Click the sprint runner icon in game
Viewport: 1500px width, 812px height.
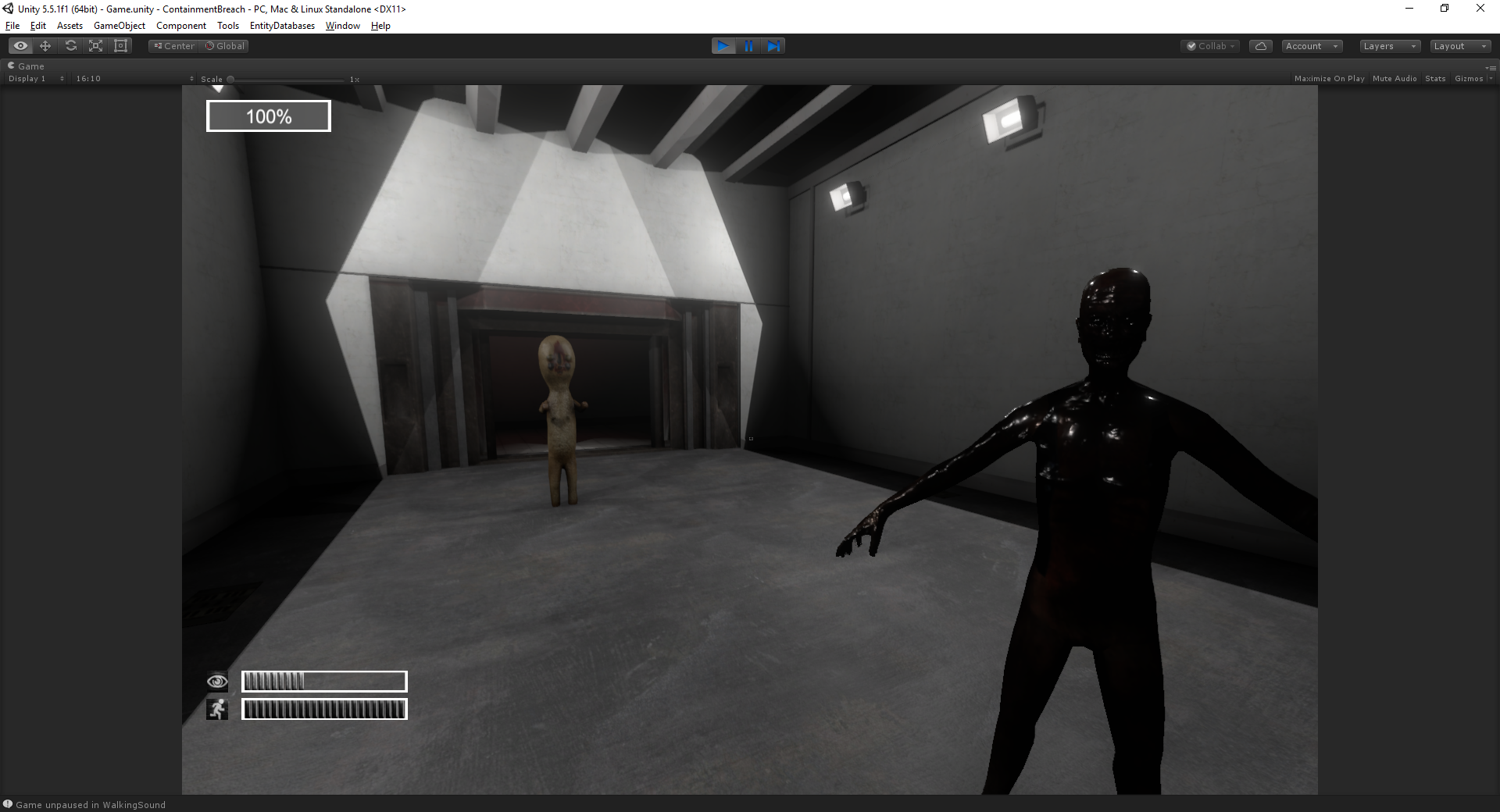tap(217, 709)
